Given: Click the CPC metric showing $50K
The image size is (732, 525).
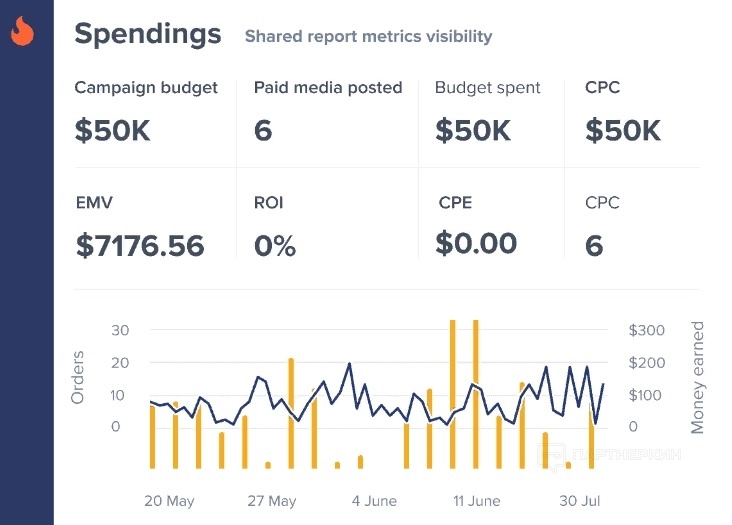Looking at the screenshot, I should [x=623, y=110].
